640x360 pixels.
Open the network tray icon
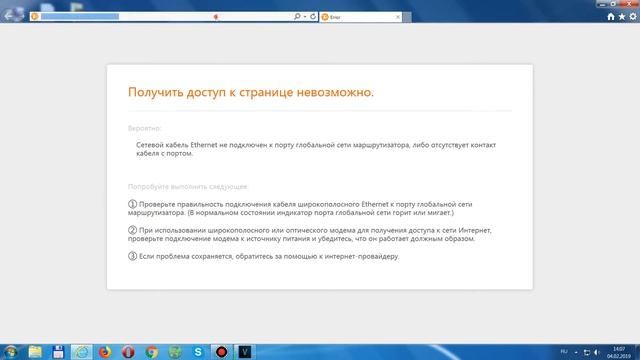click(587, 352)
